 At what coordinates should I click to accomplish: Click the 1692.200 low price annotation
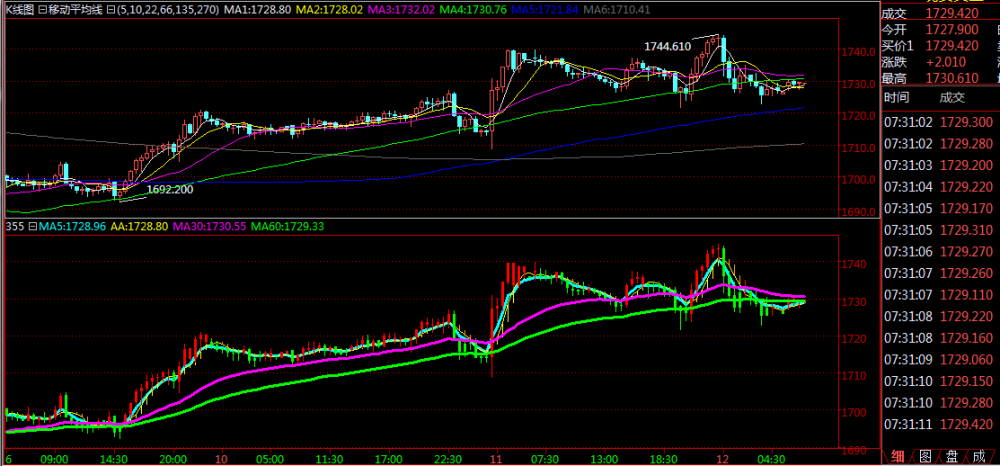(170, 189)
